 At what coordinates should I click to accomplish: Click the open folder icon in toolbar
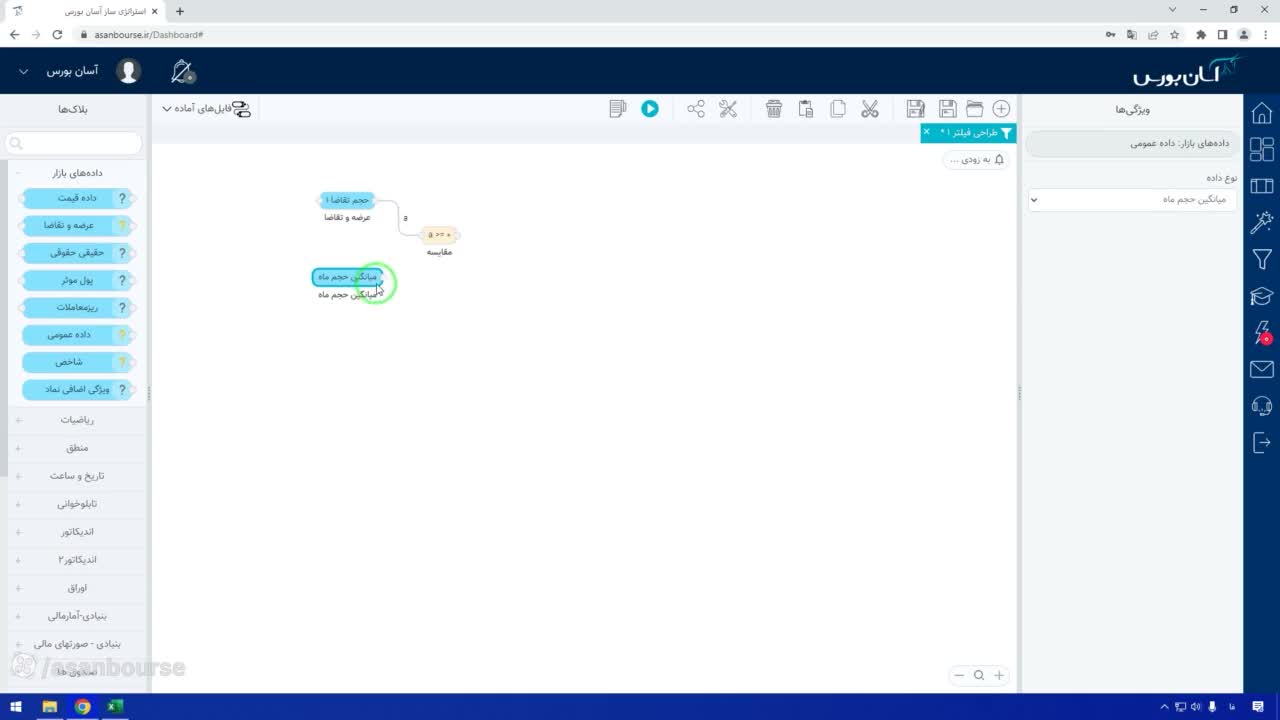974,109
